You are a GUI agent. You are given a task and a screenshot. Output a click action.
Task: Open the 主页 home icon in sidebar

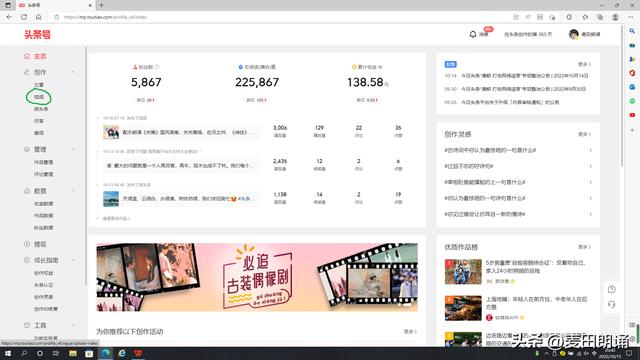pyautogui.click(x=27, y=56)
